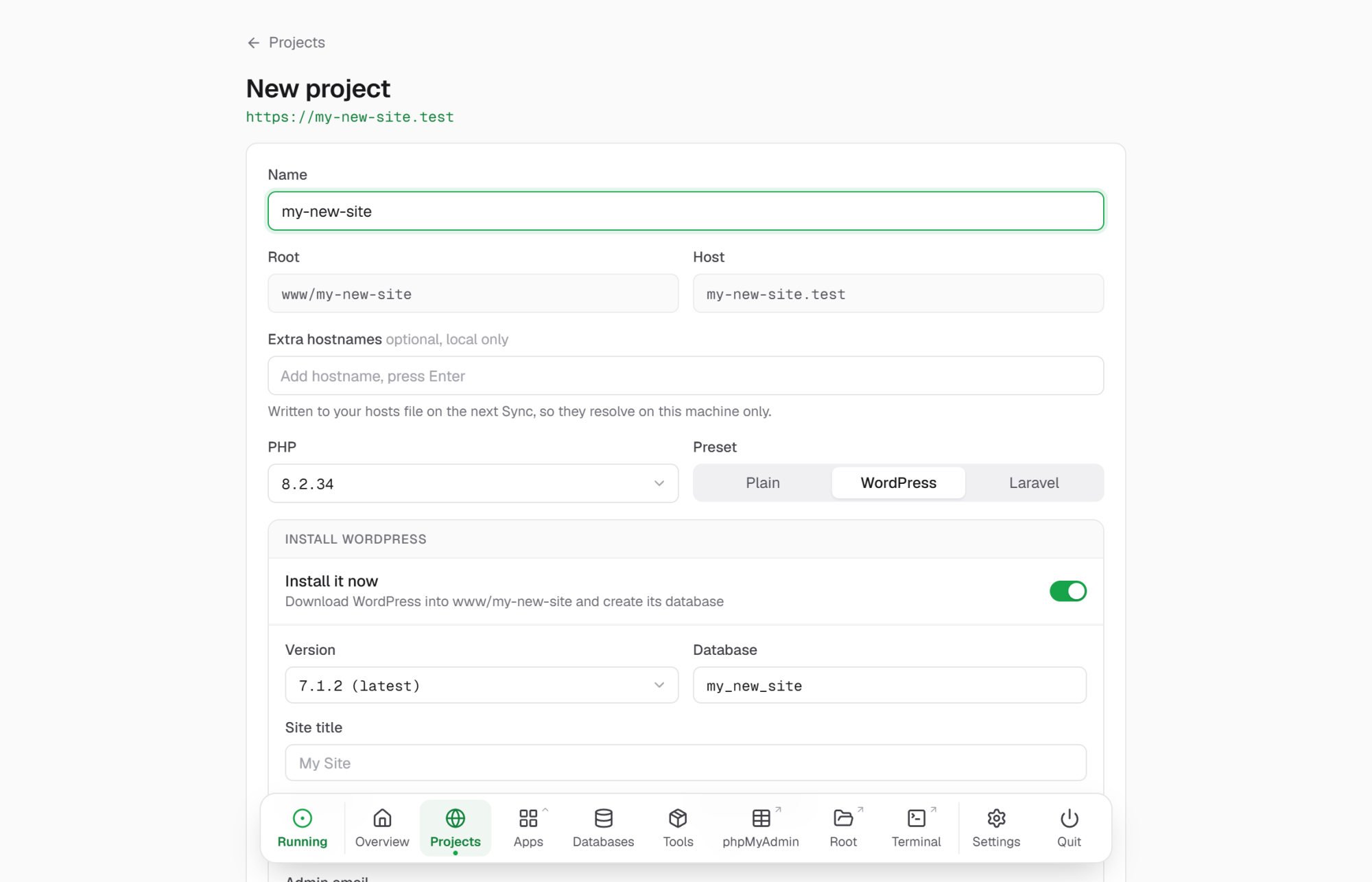Focus the Name field containing my-new-site
This screenshot has width=1372, height=882.
[x=686, y=211]
